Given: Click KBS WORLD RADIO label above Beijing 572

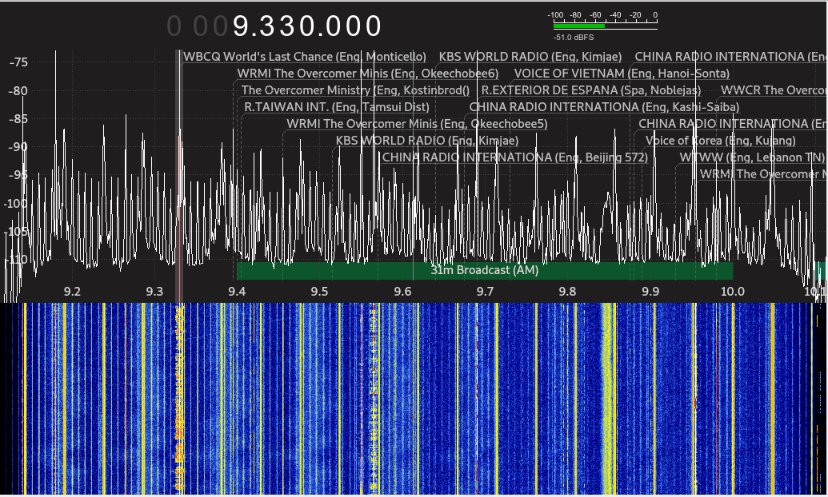Looking at the screenshot, I should click(x=427, y=140).
